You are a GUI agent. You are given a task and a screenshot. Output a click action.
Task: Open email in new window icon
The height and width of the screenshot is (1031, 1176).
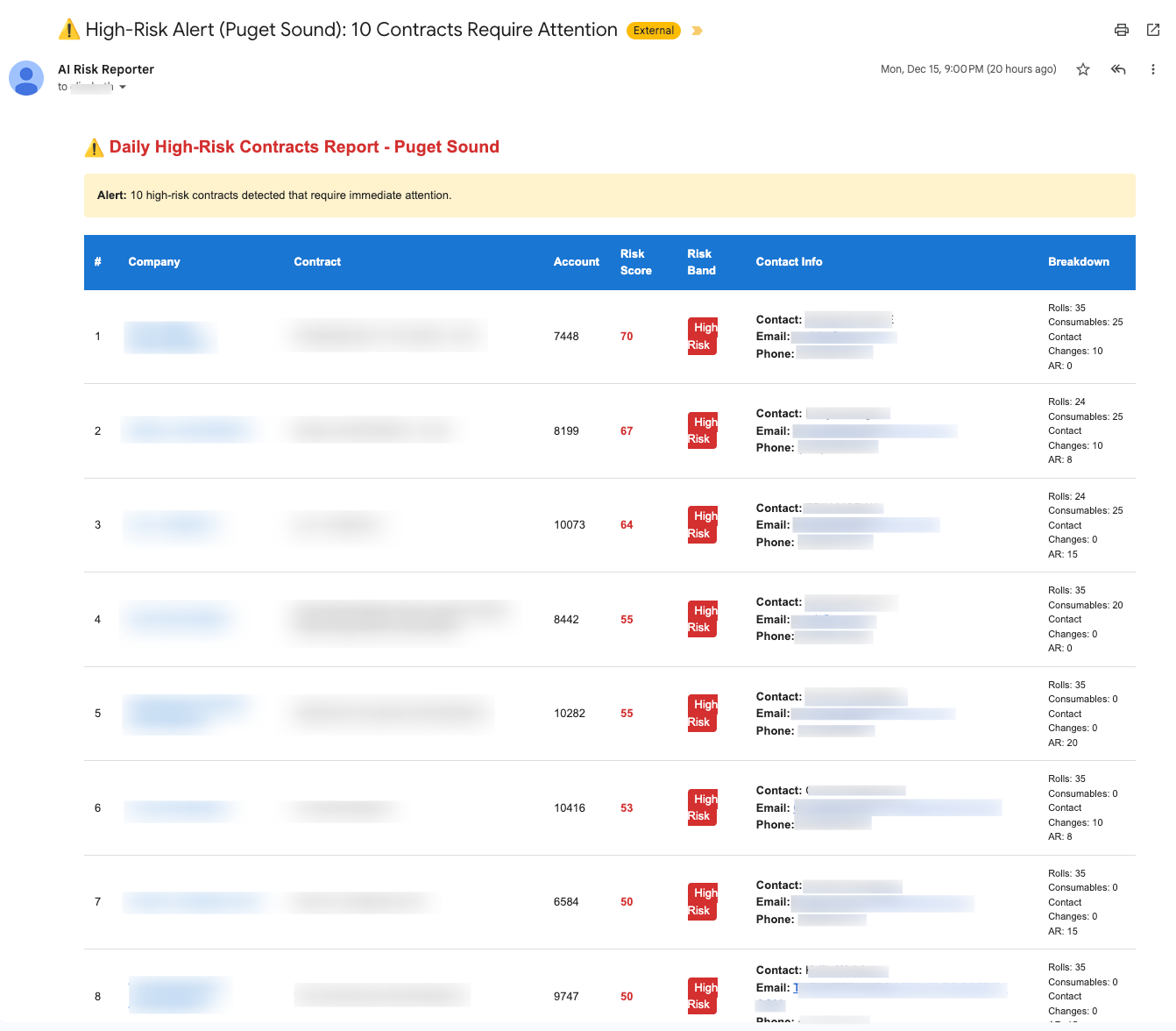tap(1153, 30)
